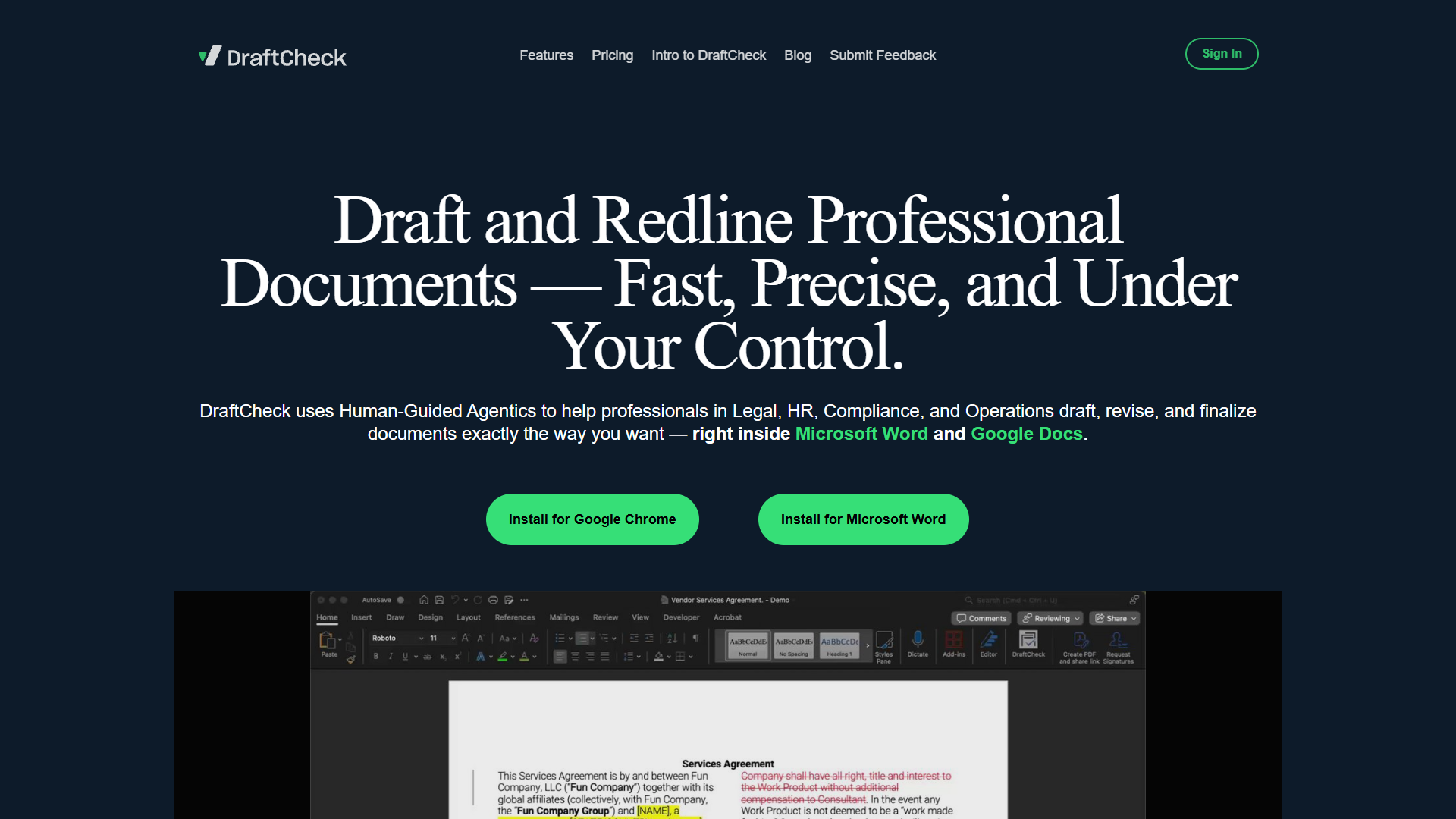Toggle the AutoSave switch
Screen dimensions: 1456x819
coord(400,600)
